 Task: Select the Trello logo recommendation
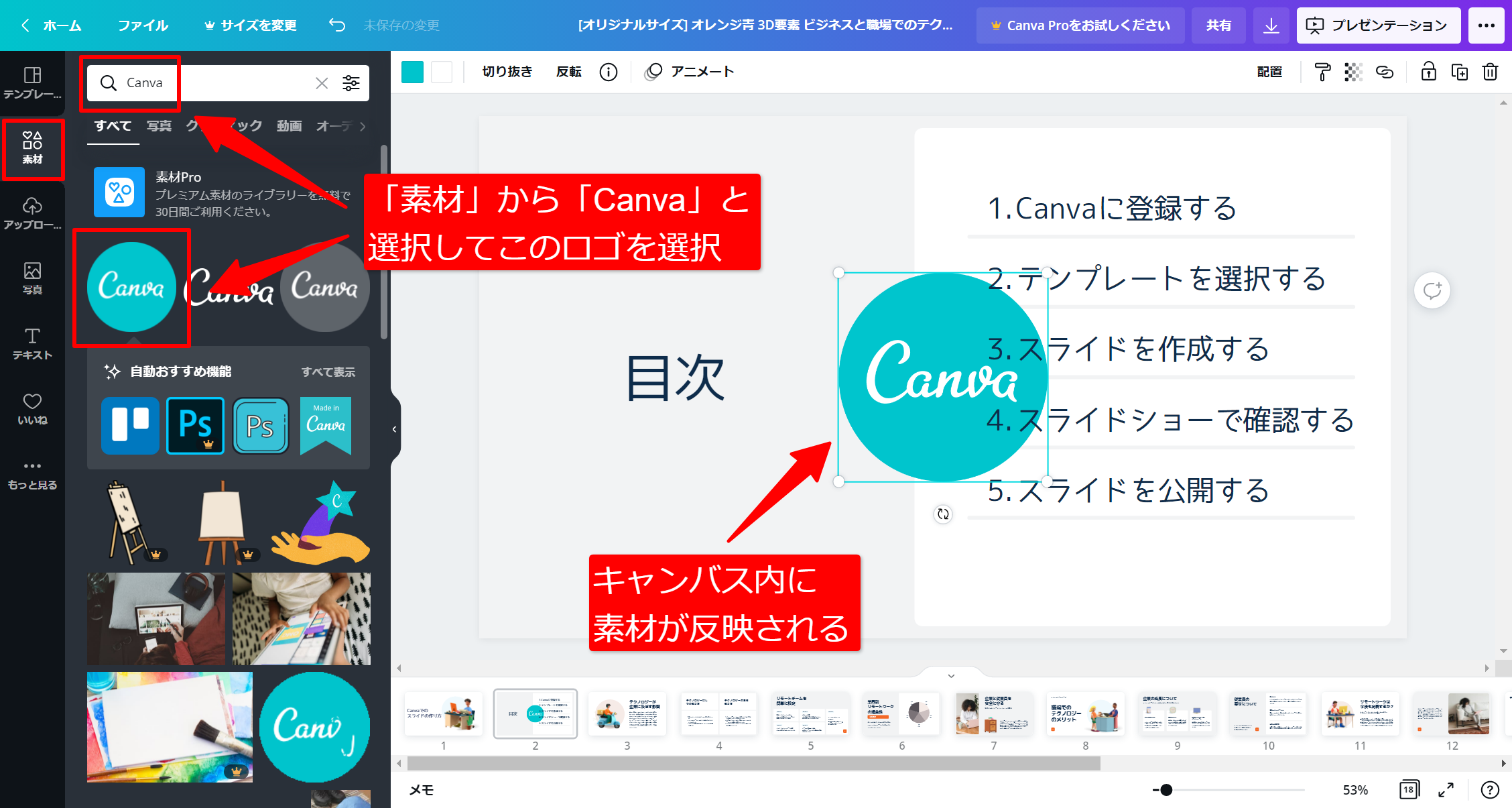[130, 425]
